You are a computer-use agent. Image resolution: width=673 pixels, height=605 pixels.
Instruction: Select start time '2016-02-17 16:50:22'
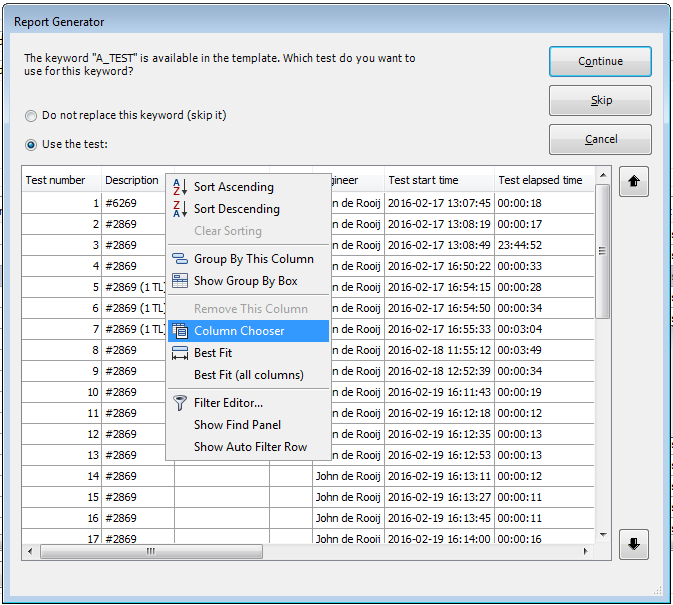(439, 266)
